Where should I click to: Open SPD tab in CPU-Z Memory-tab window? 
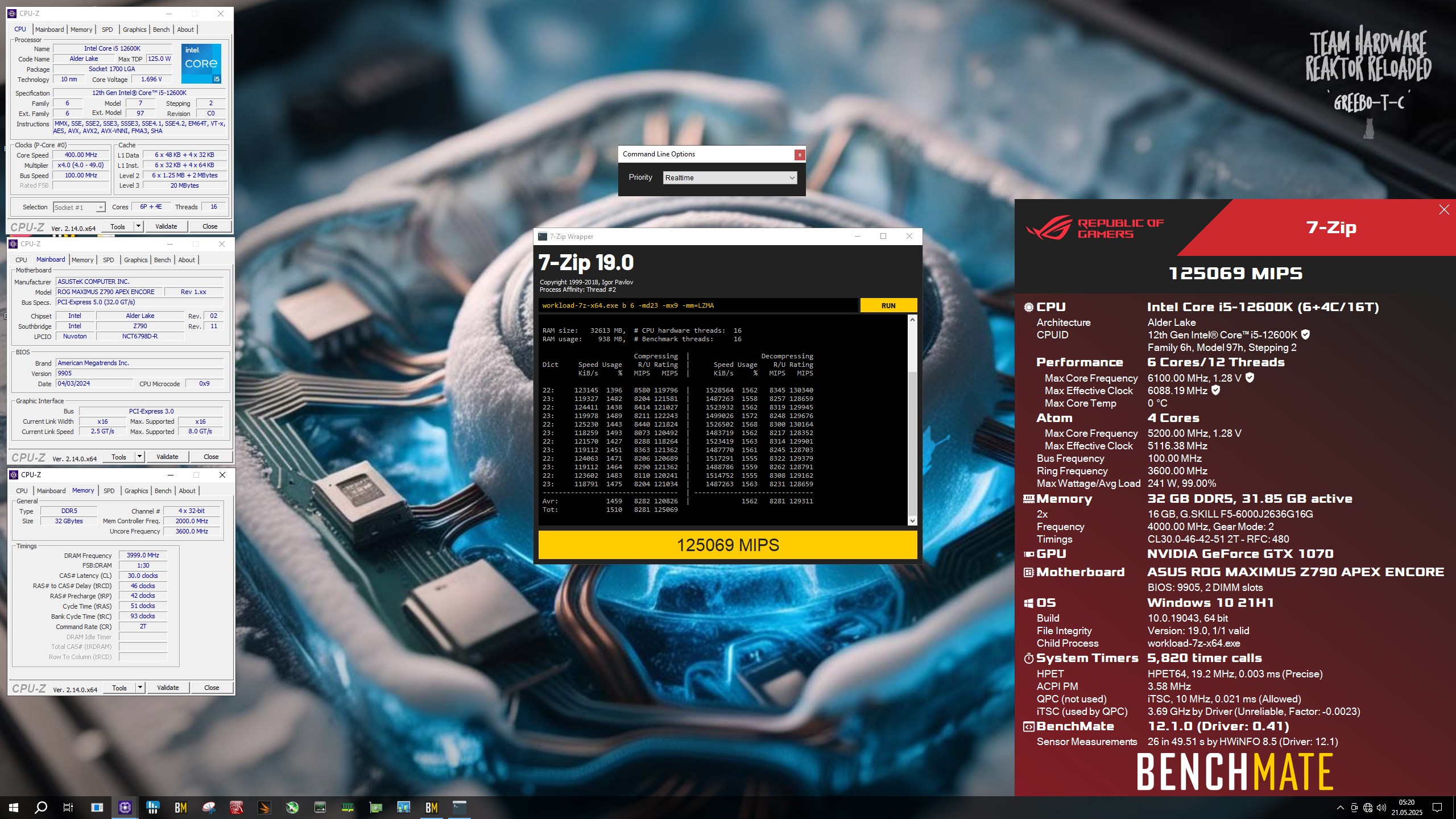(109, 491)
